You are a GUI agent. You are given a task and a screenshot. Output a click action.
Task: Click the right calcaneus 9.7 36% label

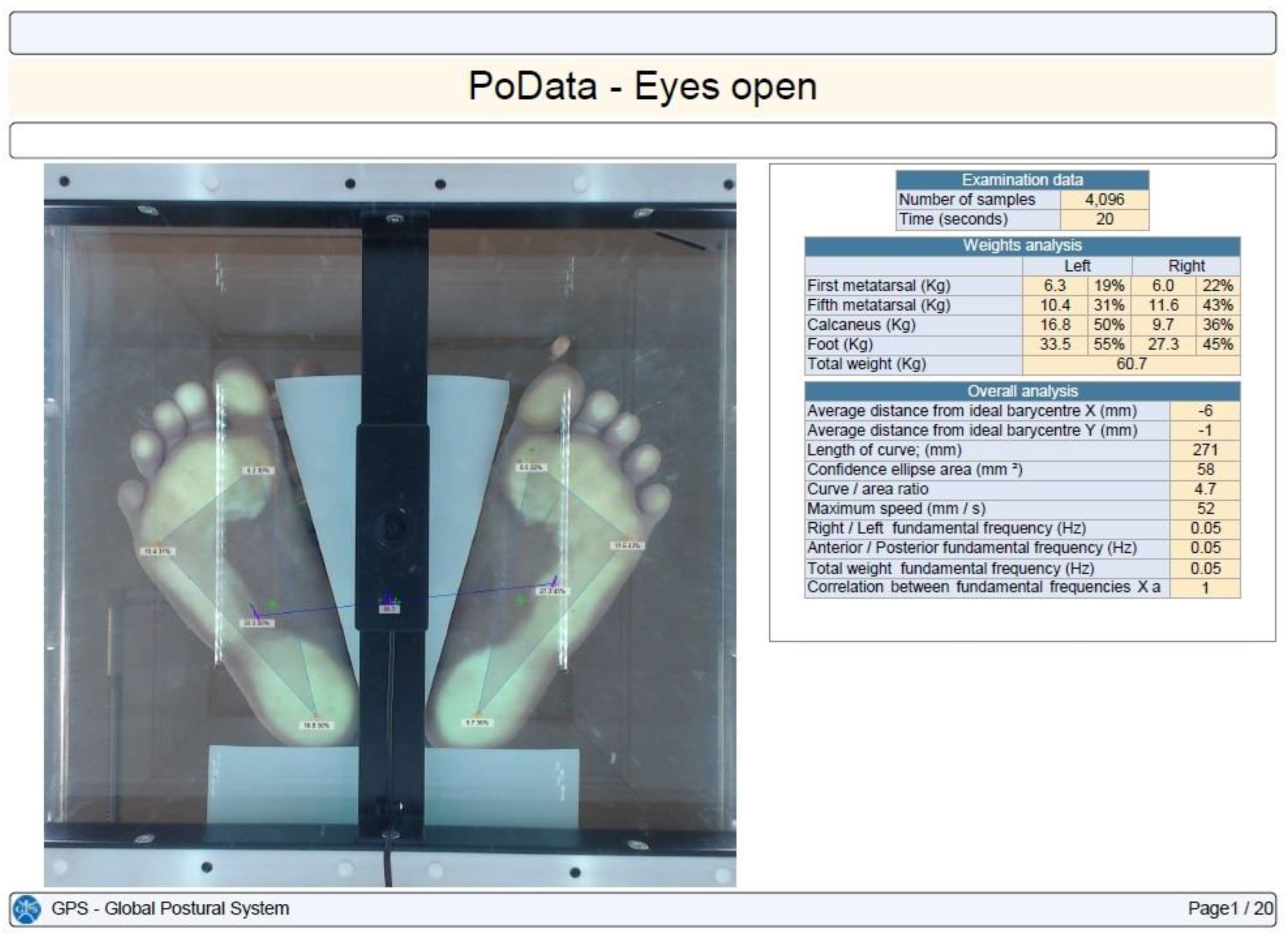click(478, 722)
